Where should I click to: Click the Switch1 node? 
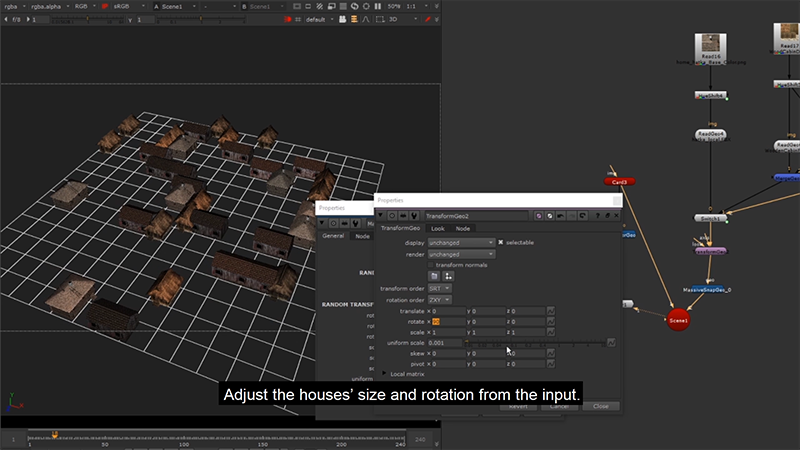pos(710,218)
